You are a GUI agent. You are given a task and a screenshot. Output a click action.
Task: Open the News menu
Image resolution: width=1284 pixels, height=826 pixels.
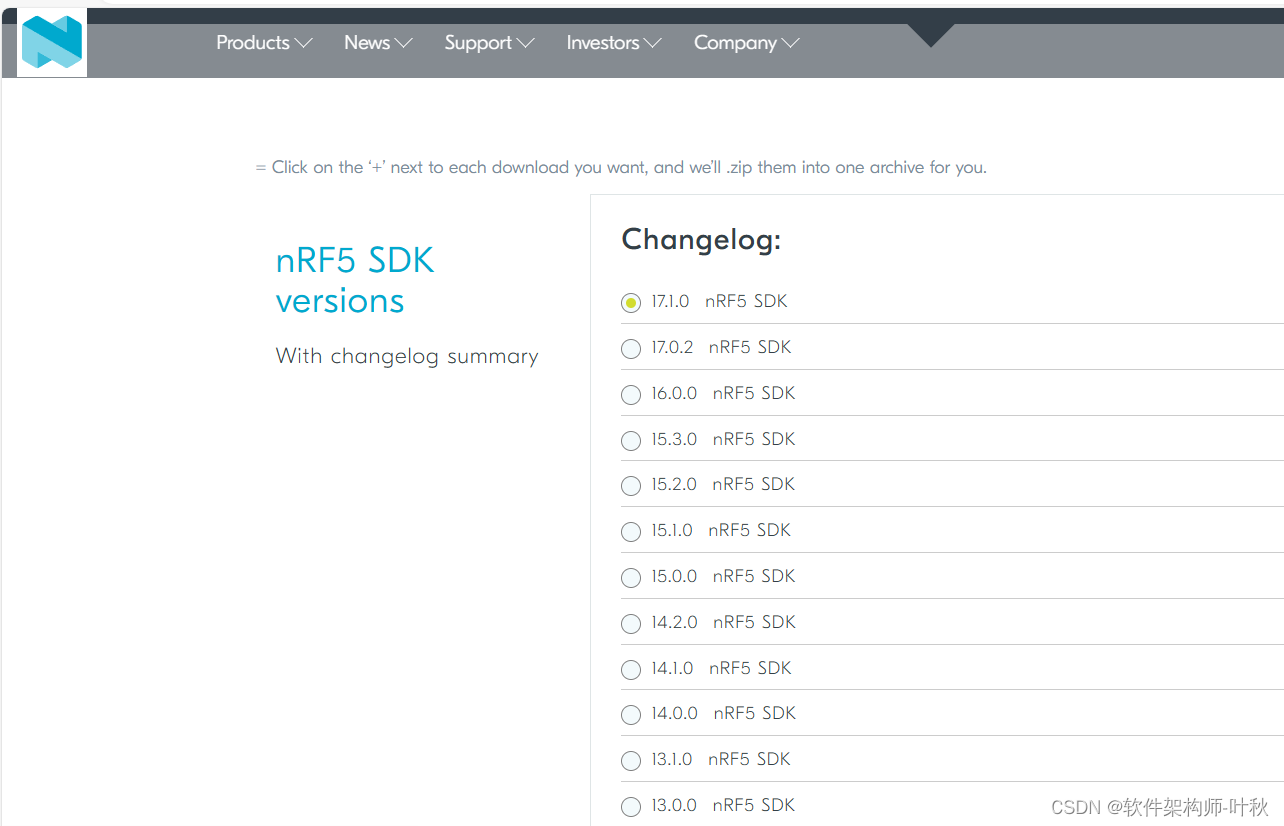(x=378, y=43)
